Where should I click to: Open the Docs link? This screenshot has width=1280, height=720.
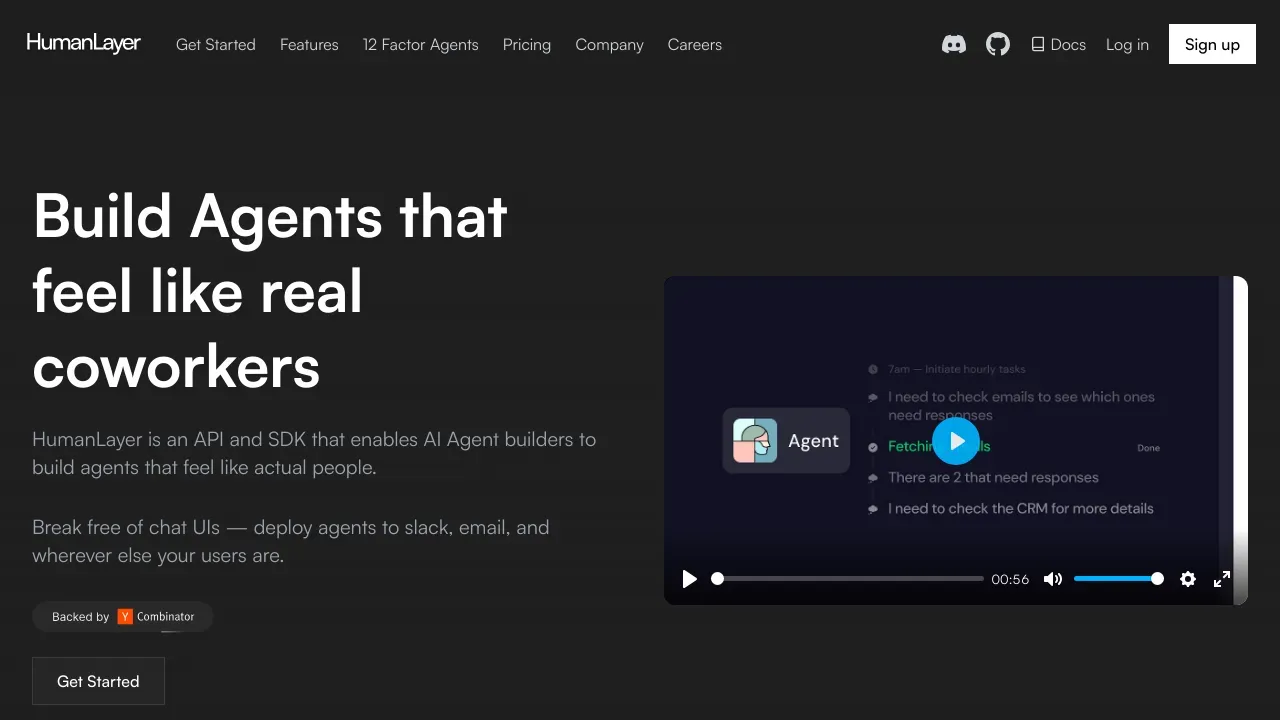(x=1059, y=44)
